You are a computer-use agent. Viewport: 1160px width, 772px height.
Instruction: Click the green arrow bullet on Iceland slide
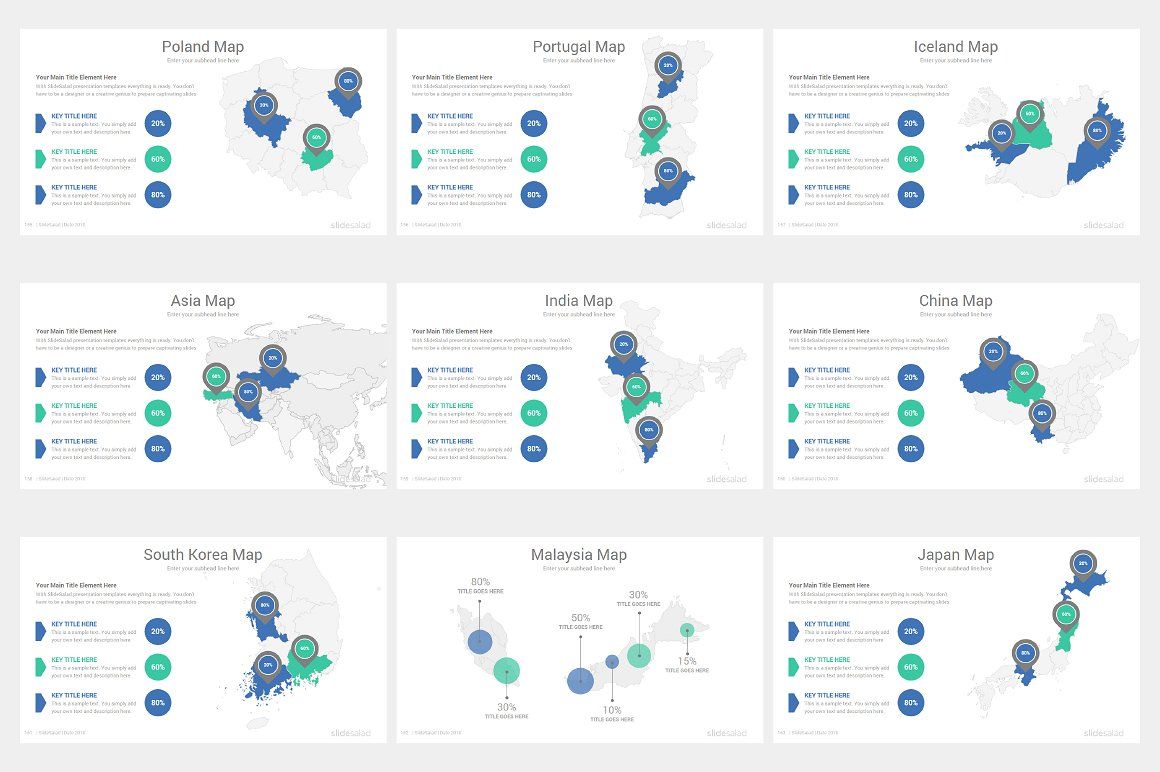(x=795, y=159)
